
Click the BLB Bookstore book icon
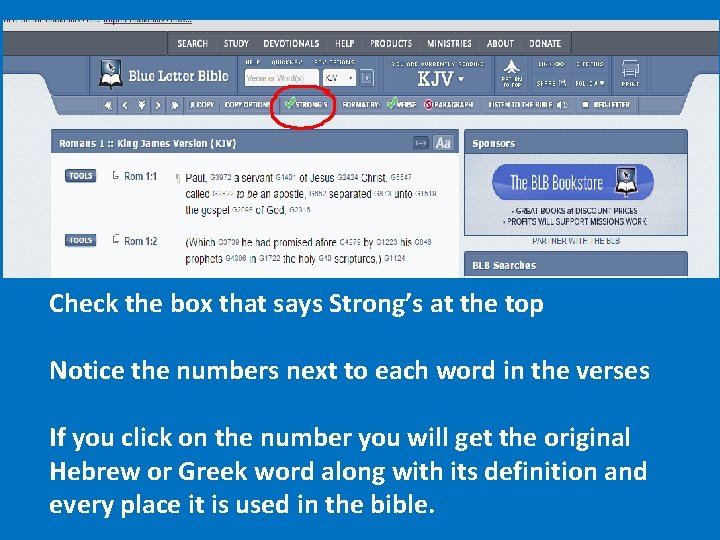coord(627,181)
